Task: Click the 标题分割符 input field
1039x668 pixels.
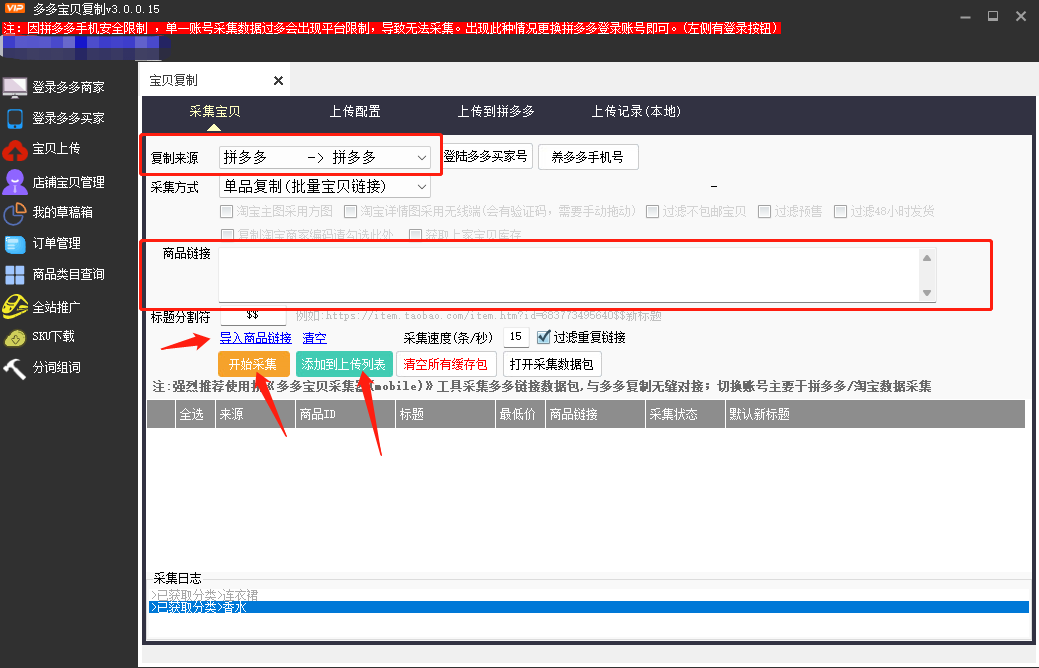Action: pyautogui.click(x=252, y=315)
